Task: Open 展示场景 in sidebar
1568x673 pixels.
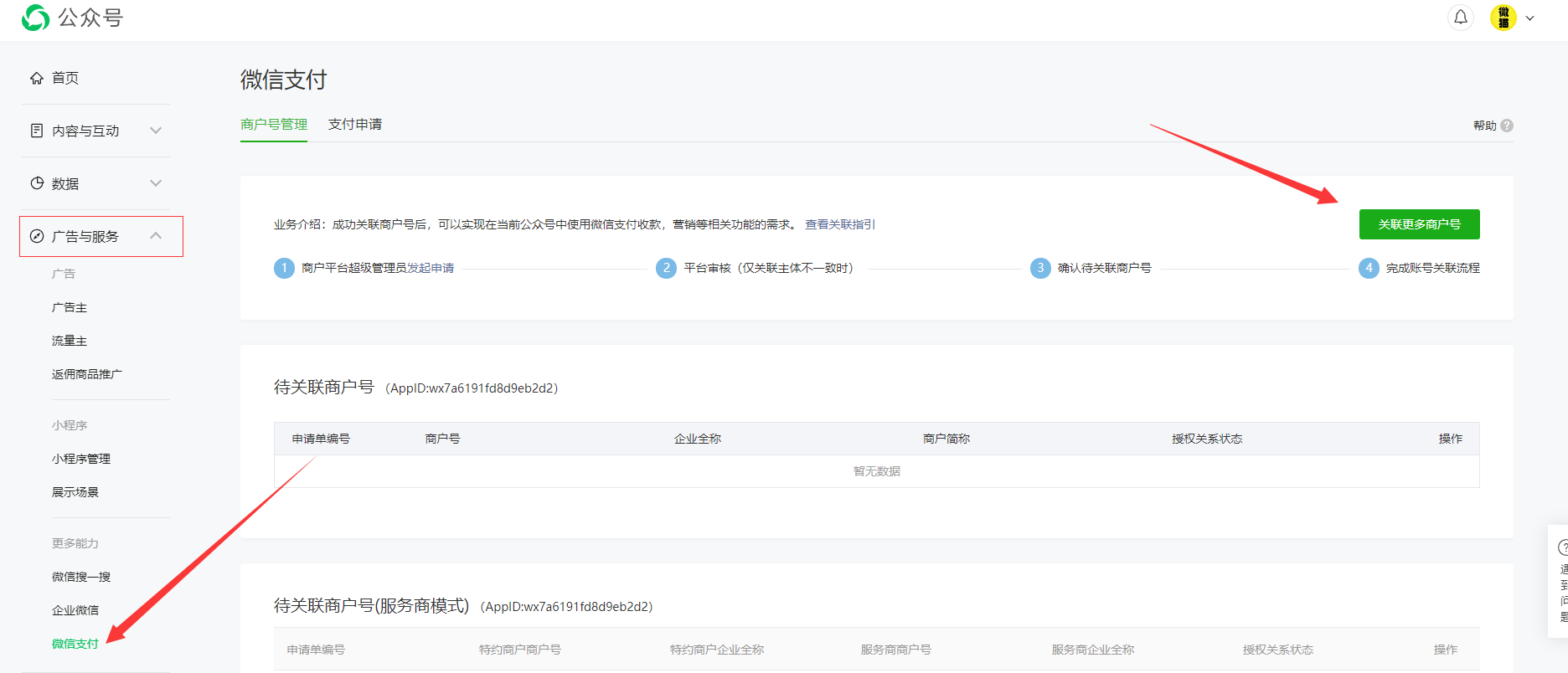Action: [x=75, y=492]
